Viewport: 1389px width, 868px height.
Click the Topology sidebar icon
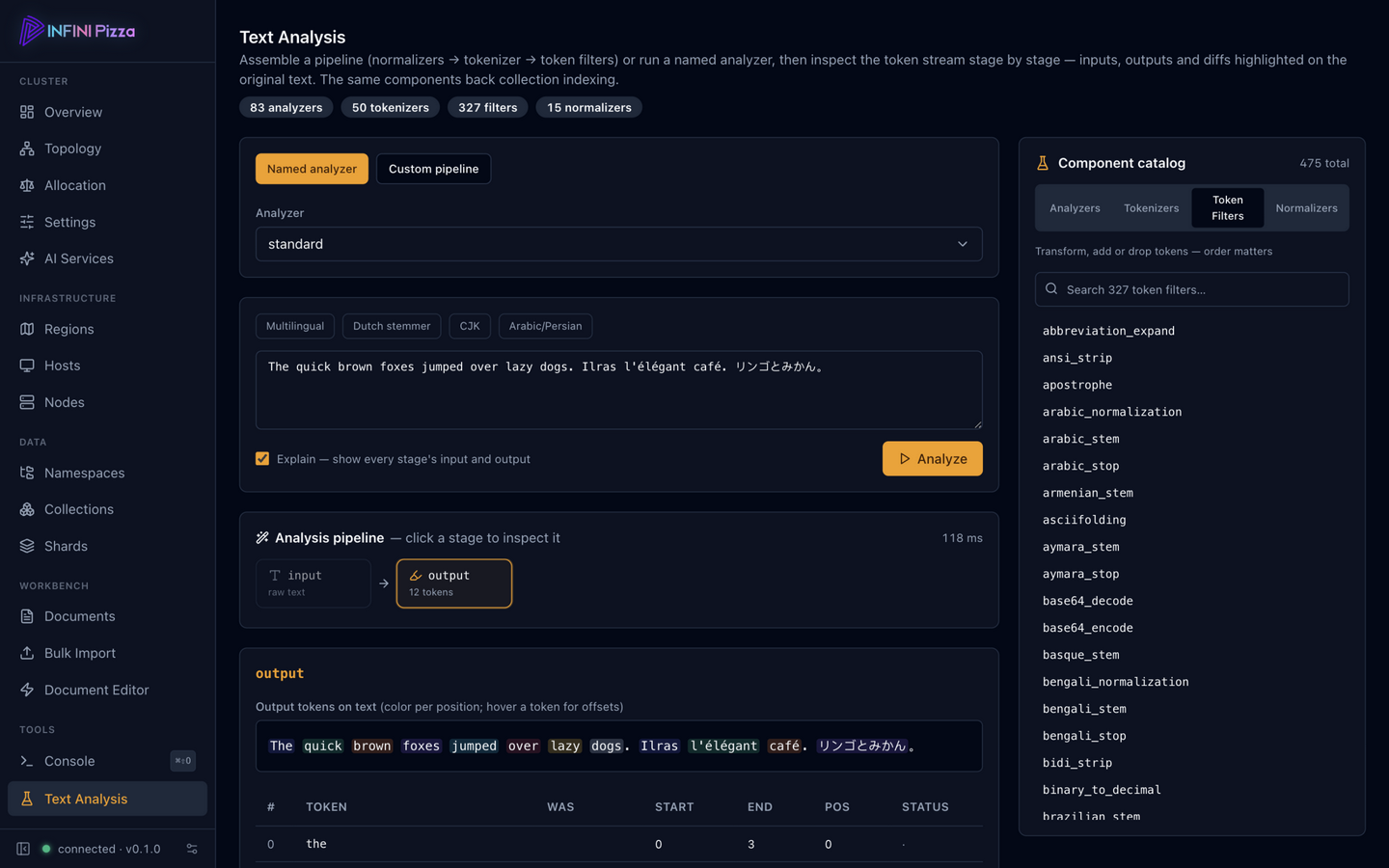point(27,149)
